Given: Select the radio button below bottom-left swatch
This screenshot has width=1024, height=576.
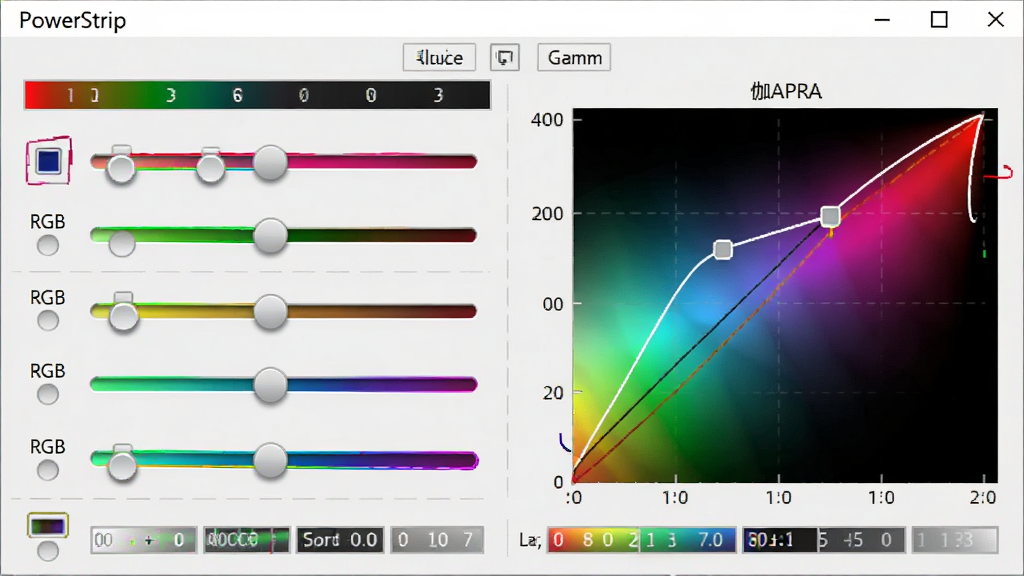Looking at the screenshot, I should coord(48,551).
